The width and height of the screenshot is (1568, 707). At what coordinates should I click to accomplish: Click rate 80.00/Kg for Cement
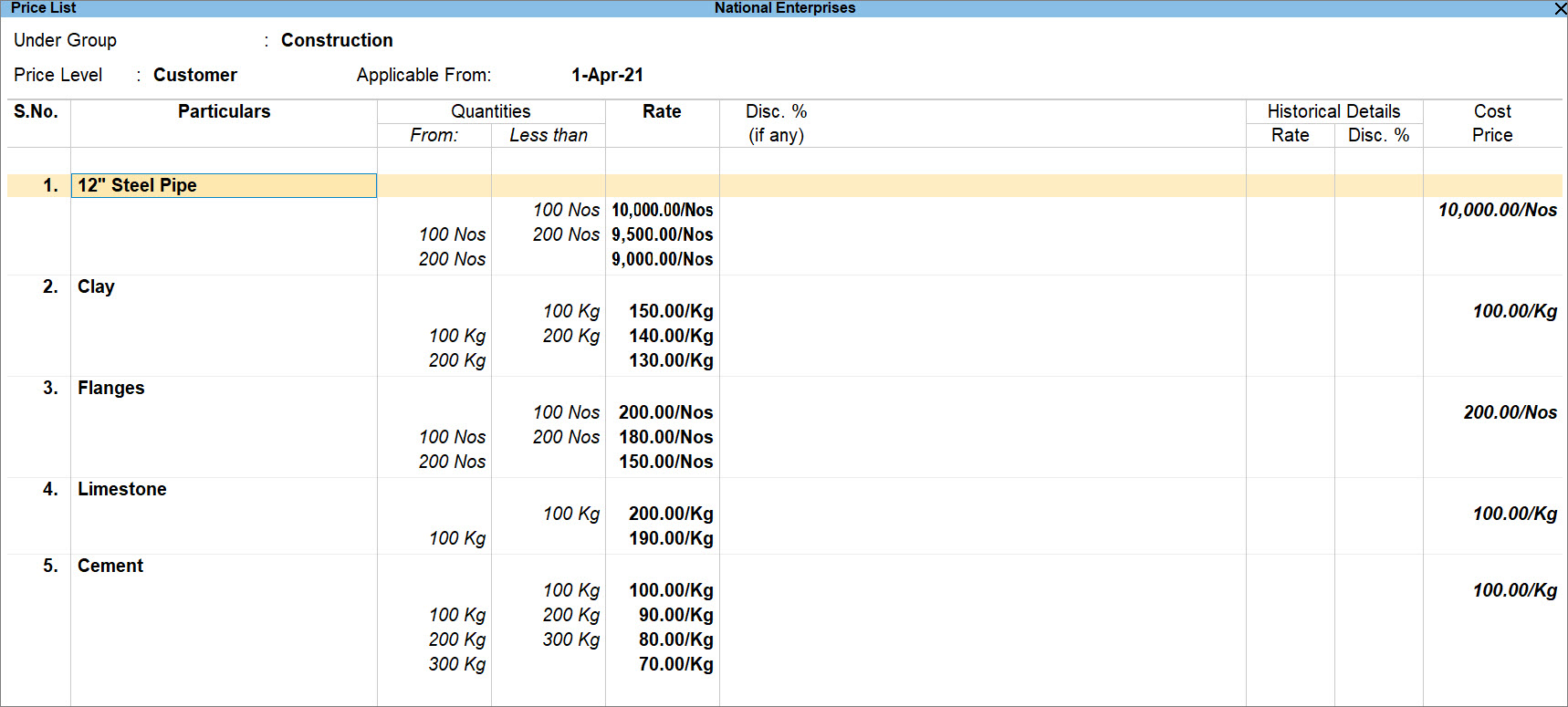click(676, 639)
